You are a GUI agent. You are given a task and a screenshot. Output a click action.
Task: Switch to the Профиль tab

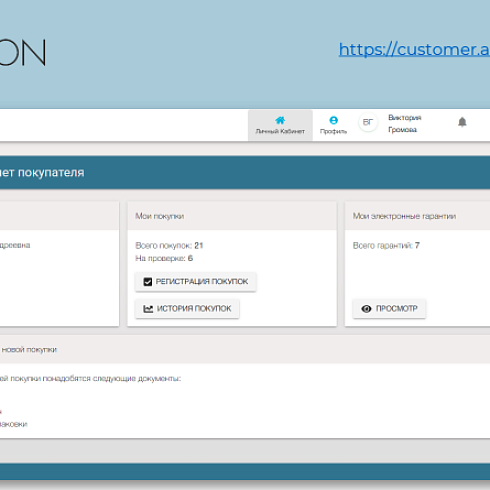(333, 125)
